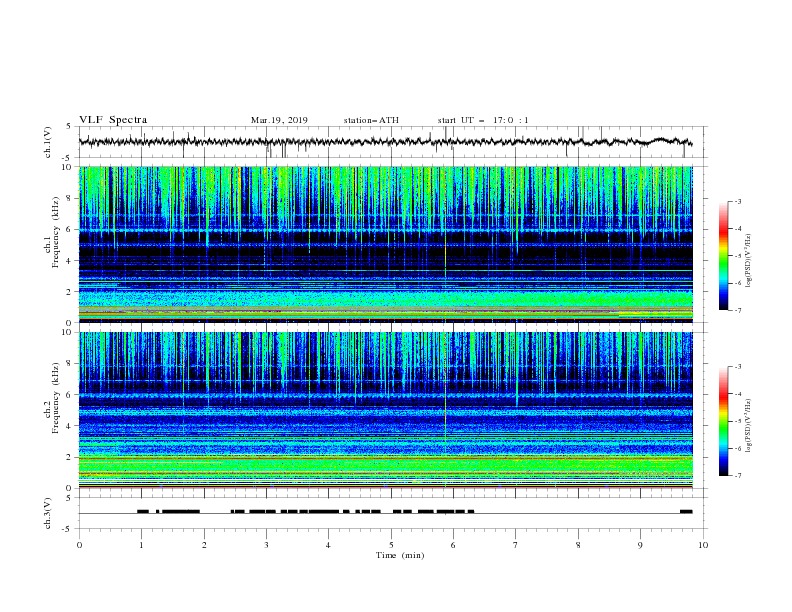Click the ch.3 voltage strip panel

(392, 513)
